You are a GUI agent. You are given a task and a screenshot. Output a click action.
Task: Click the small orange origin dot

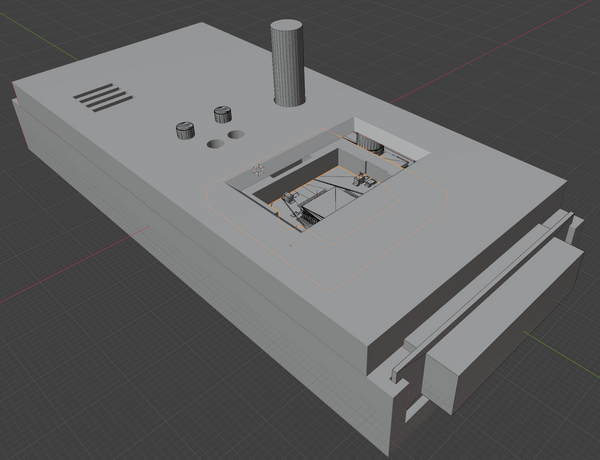(x=290, y=245)
